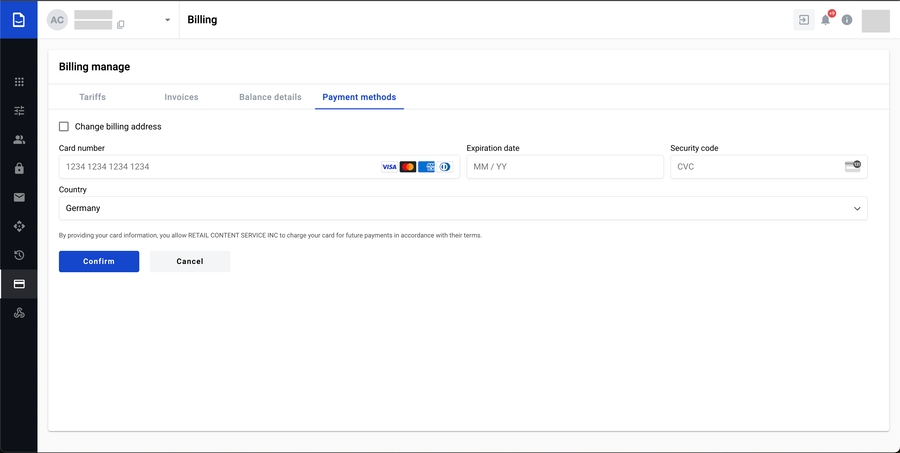Click the app logo in top-left corner
This screenshot has width=900, height=453.
tap(18, 20)
